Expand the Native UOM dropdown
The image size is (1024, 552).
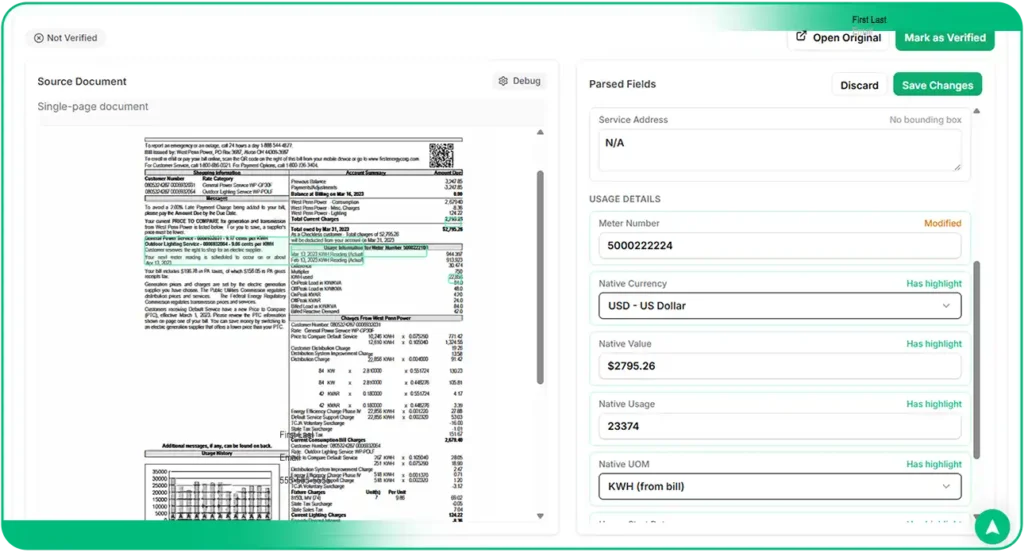tap(779, 486)
